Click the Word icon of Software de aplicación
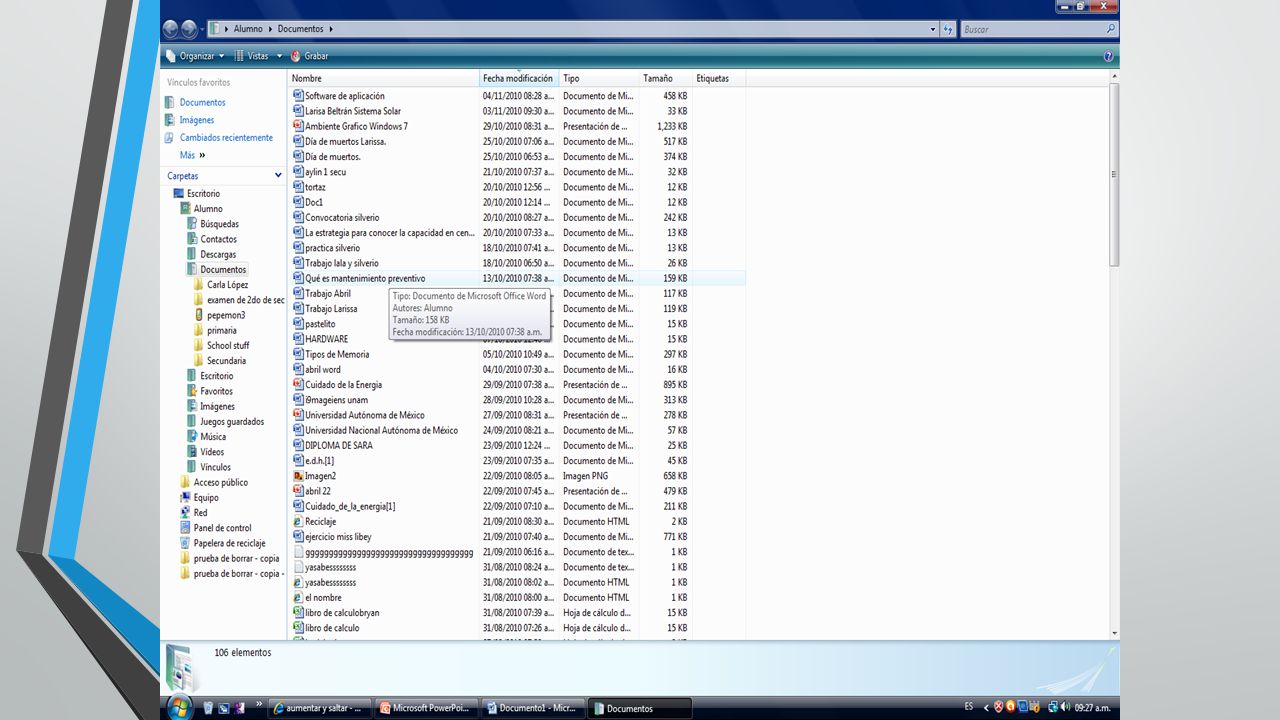Viewport: 1280px width, 720px height. click(x=298, y=96)
